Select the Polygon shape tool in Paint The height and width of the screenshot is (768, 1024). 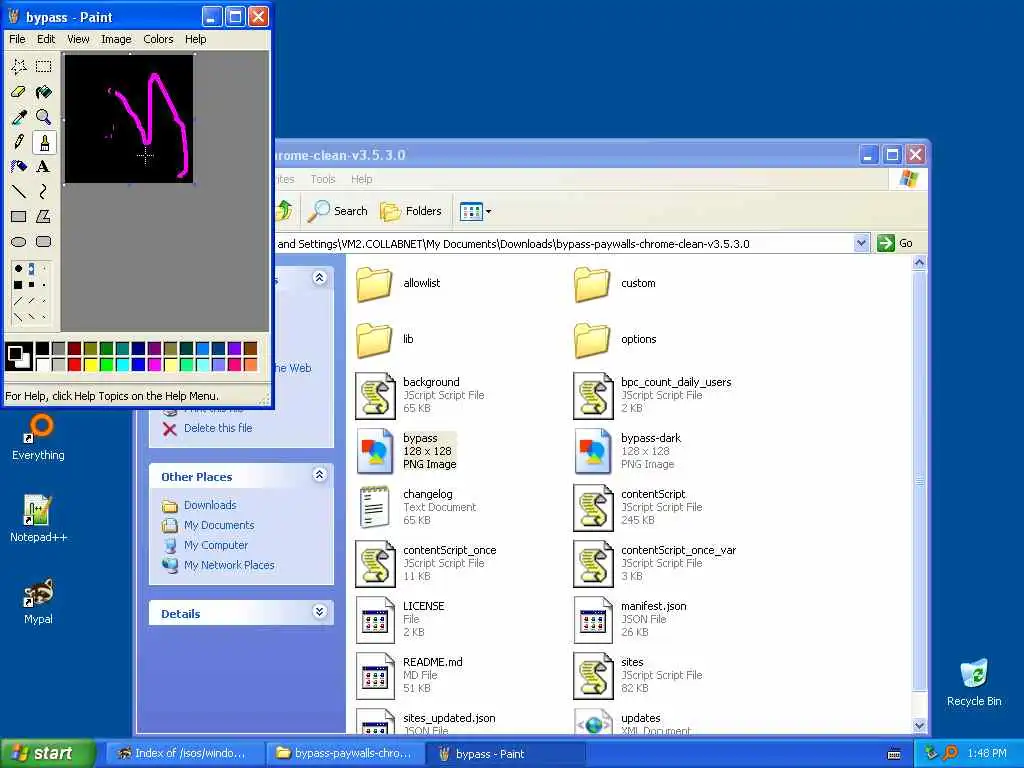point(44,216)
